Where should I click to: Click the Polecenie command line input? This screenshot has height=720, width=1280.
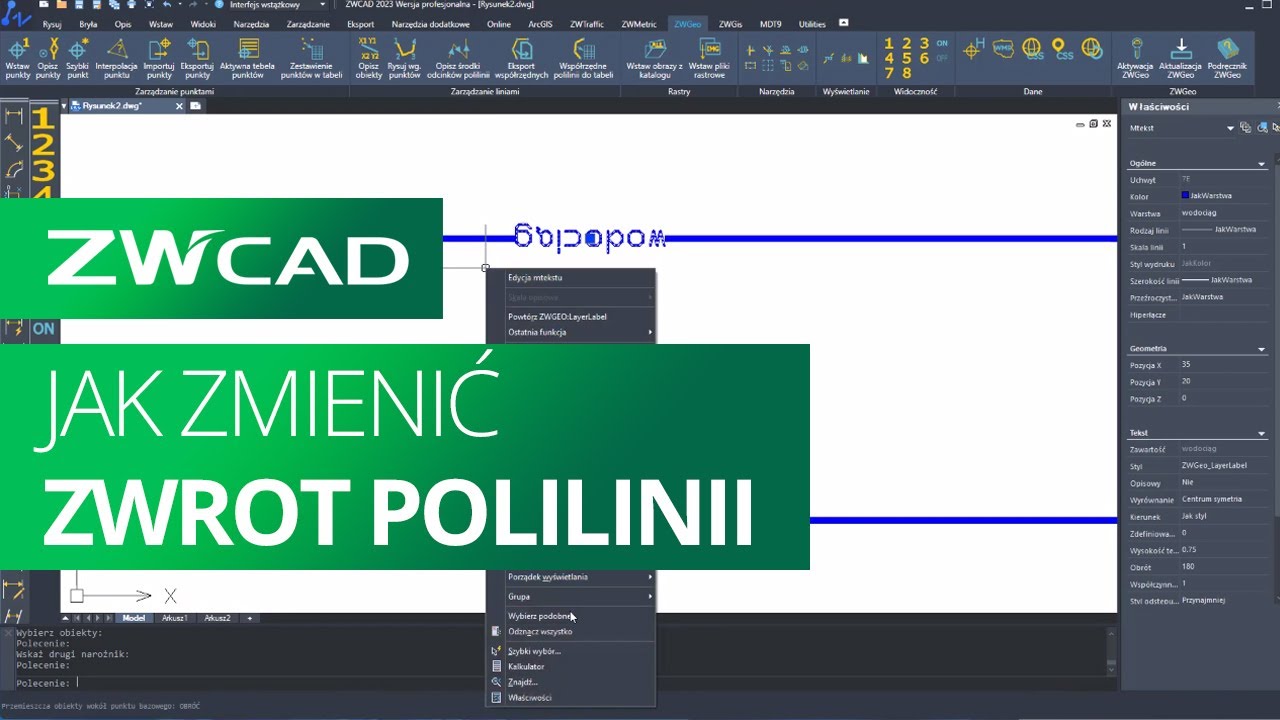[560, 683]
